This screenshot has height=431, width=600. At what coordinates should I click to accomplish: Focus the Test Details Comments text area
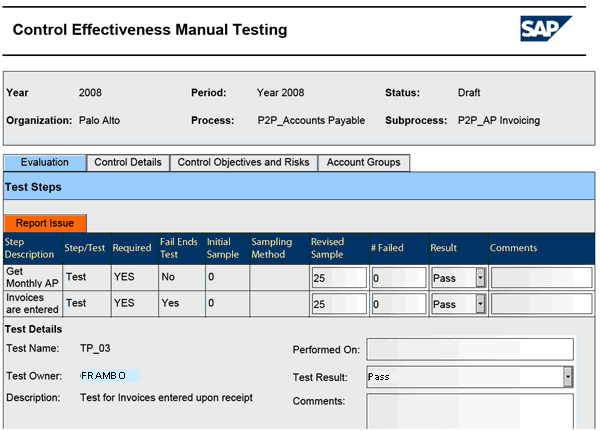[470, 410]
